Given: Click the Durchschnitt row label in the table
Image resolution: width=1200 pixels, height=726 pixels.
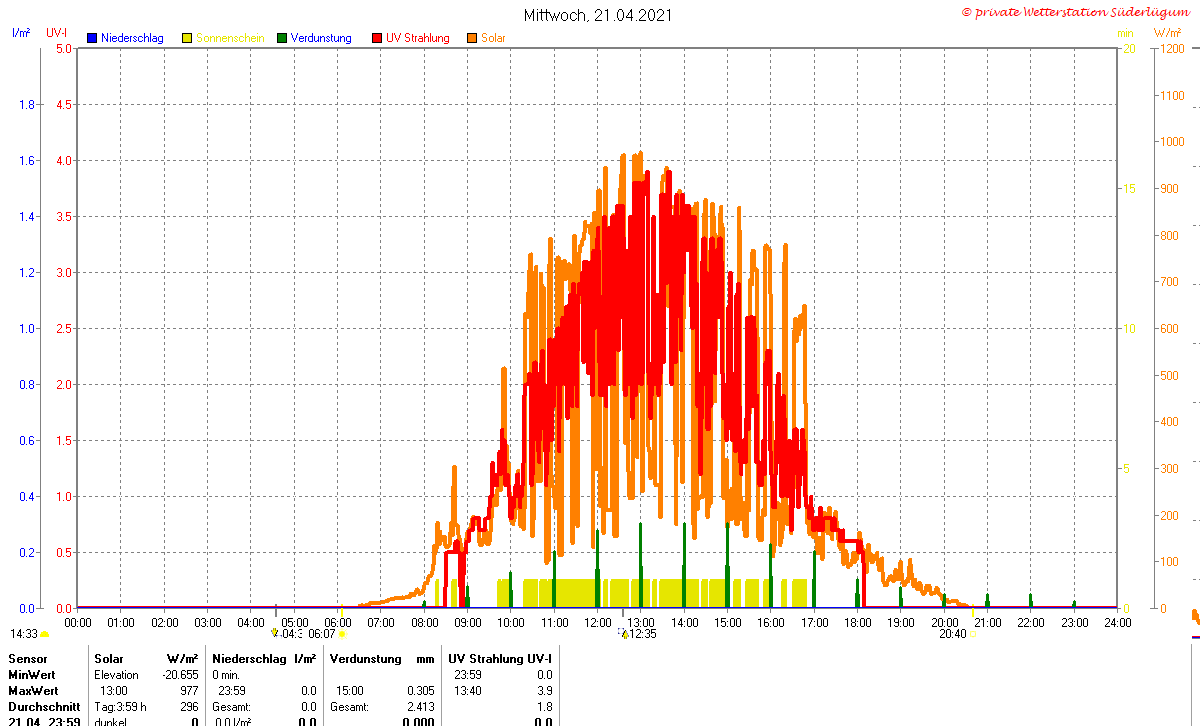Looking at the screenshot, I should tap(44, 707).
